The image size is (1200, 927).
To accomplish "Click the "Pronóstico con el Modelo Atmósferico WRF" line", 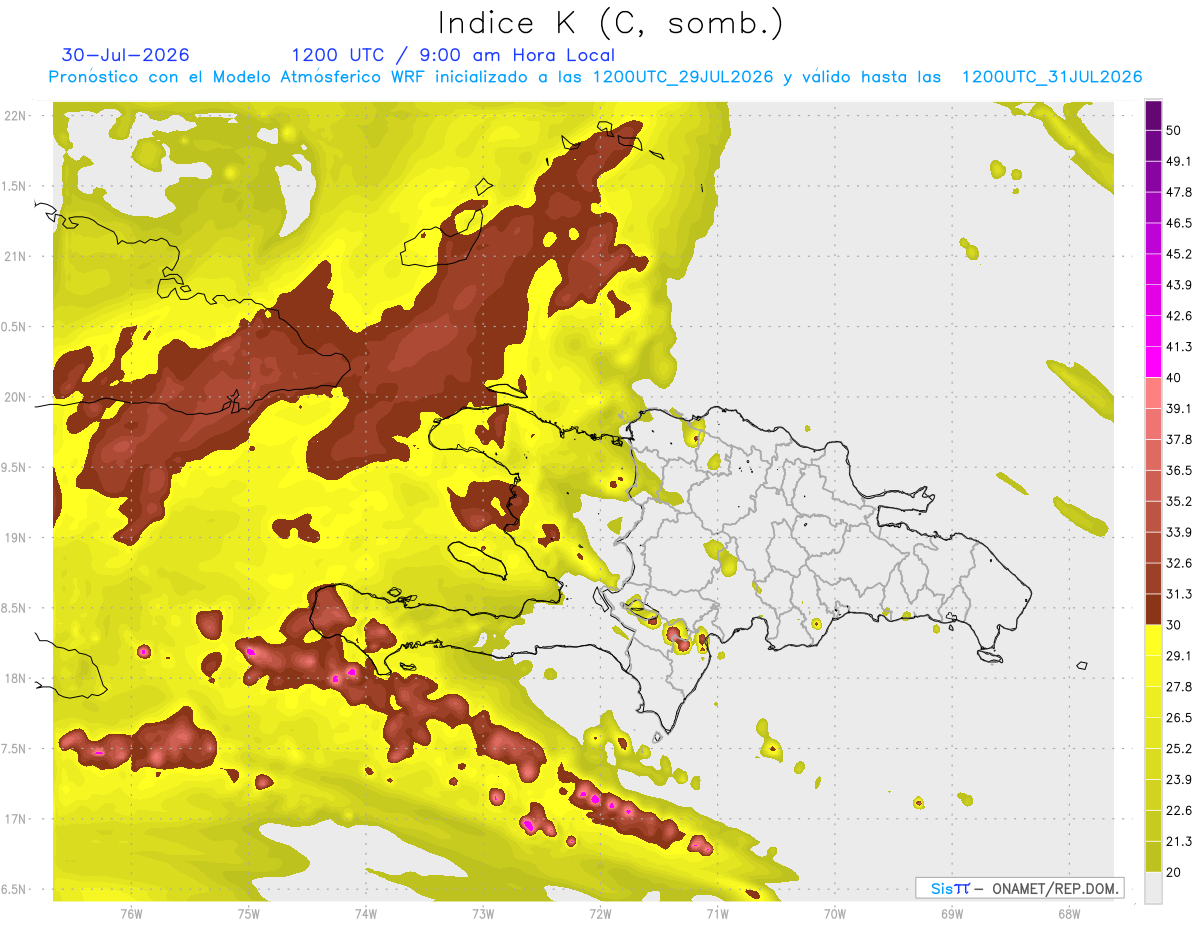I will [x=595, y=77].
